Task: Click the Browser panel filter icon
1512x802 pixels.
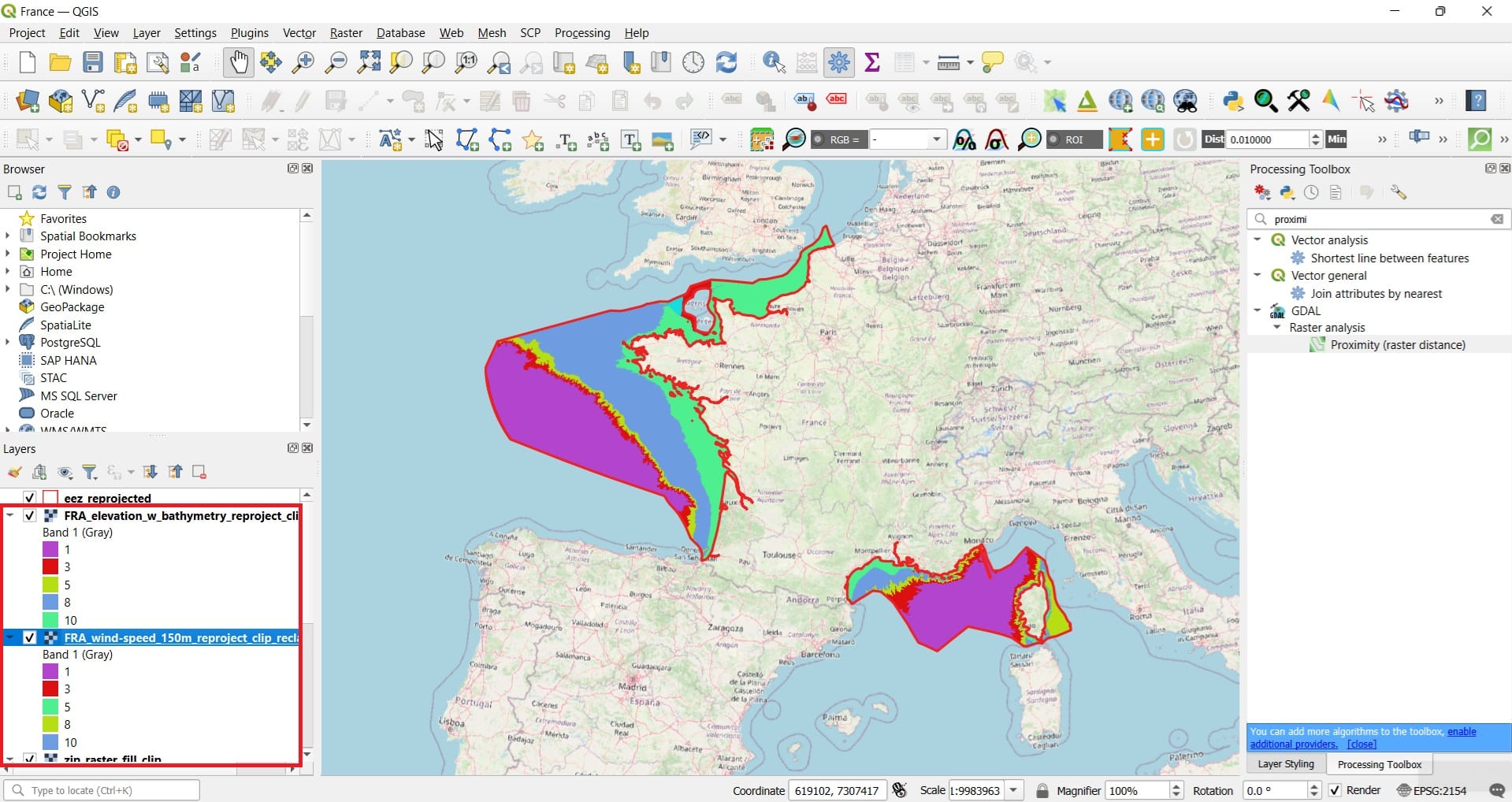Action: tap(65, 192)
